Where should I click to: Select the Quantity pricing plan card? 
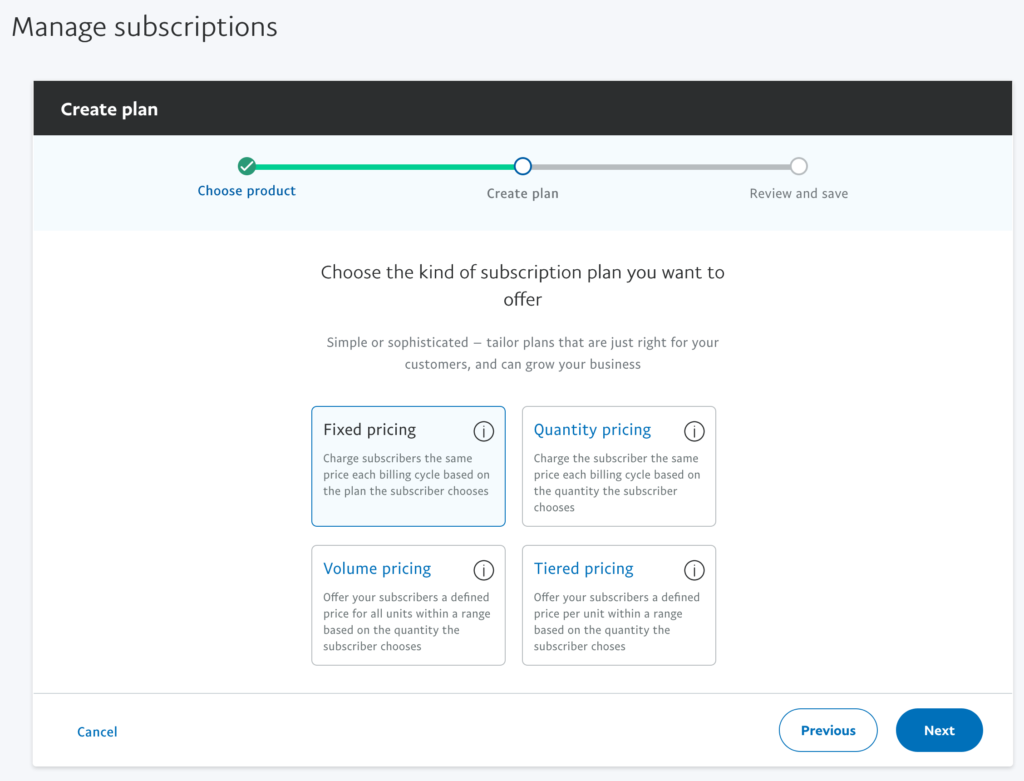[x=618, y=466]
